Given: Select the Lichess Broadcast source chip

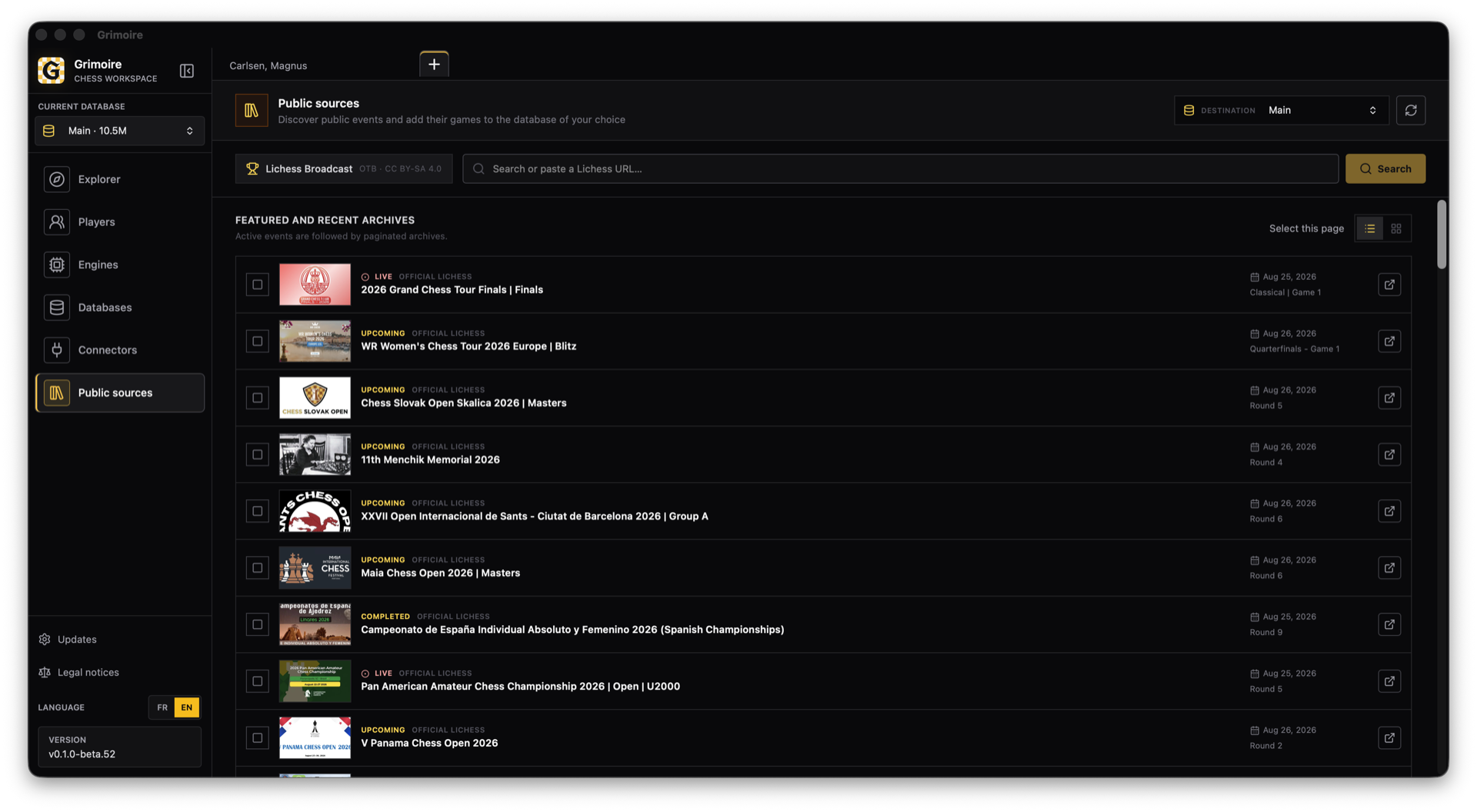Looking at the screenshot, I should [344, 168].
